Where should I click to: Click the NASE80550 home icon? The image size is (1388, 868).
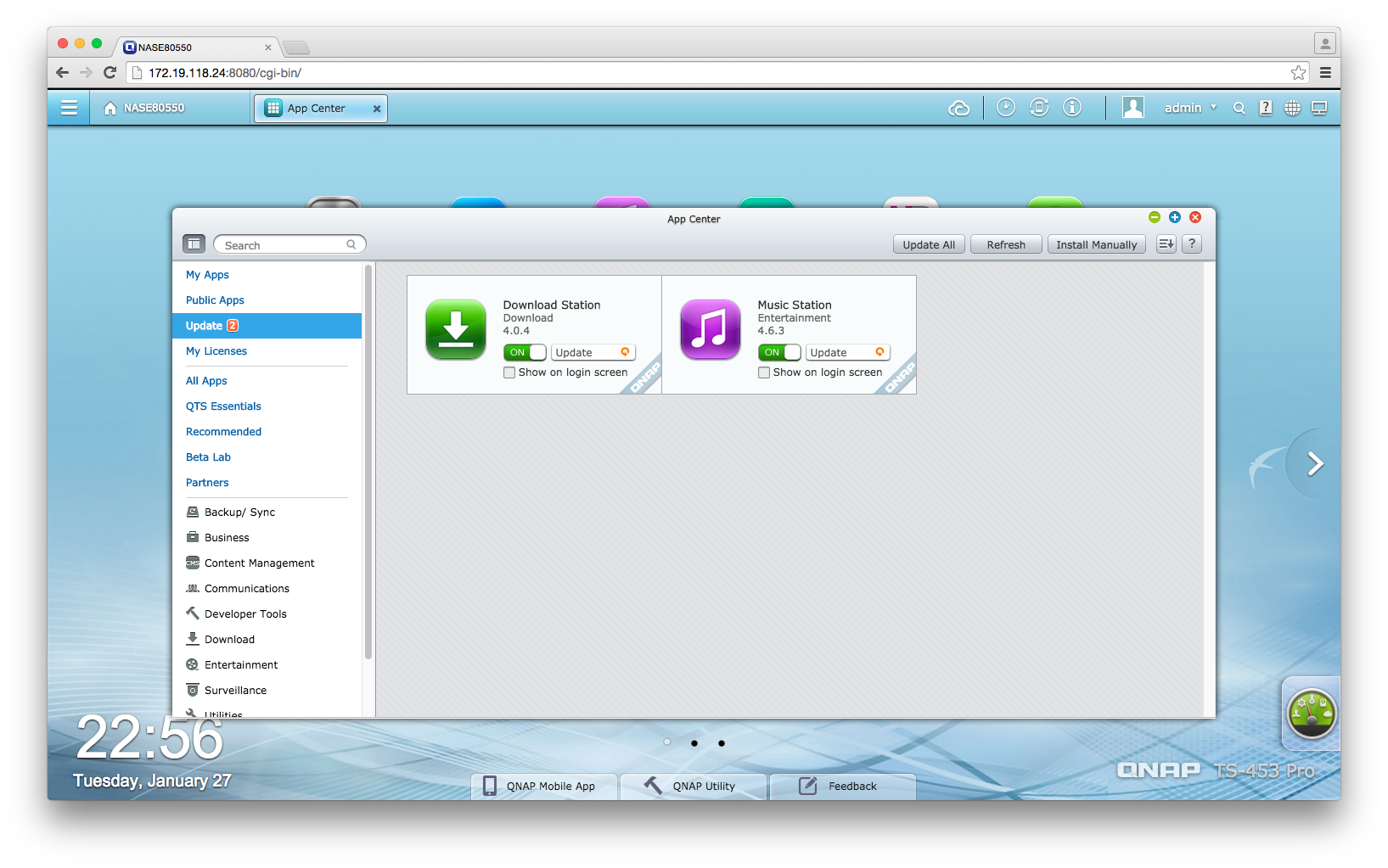tap(110, 108)
